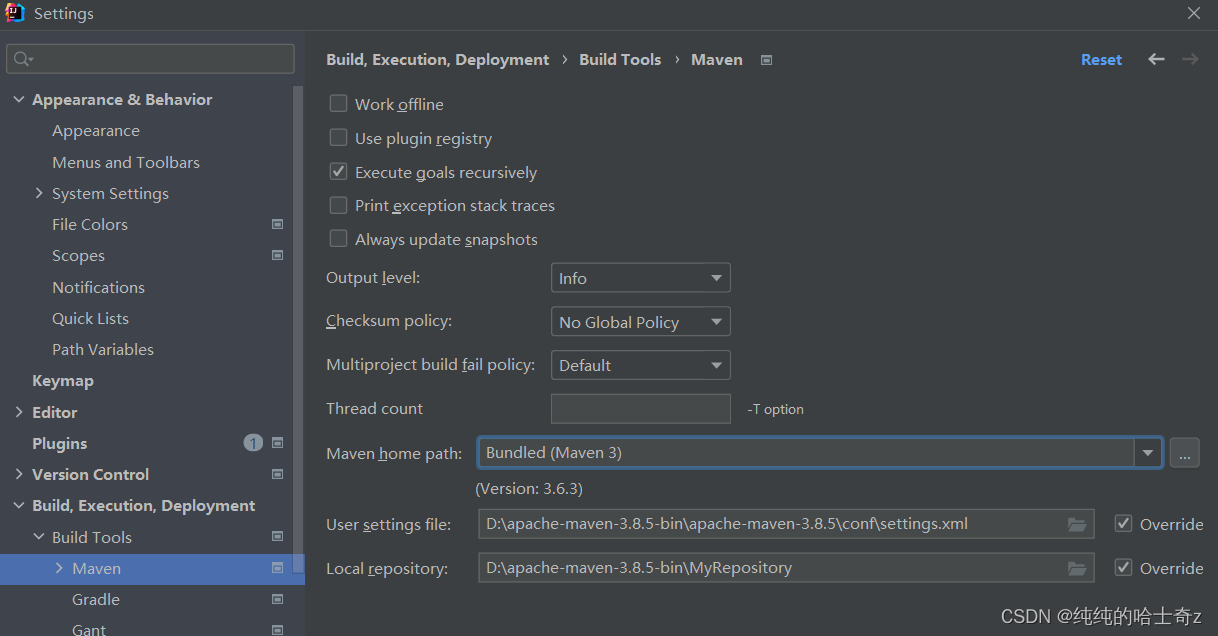This screenshot has height=636, width=1218.
Task: Click Build Tools in the breadcrumb
Action: (620, 60)
